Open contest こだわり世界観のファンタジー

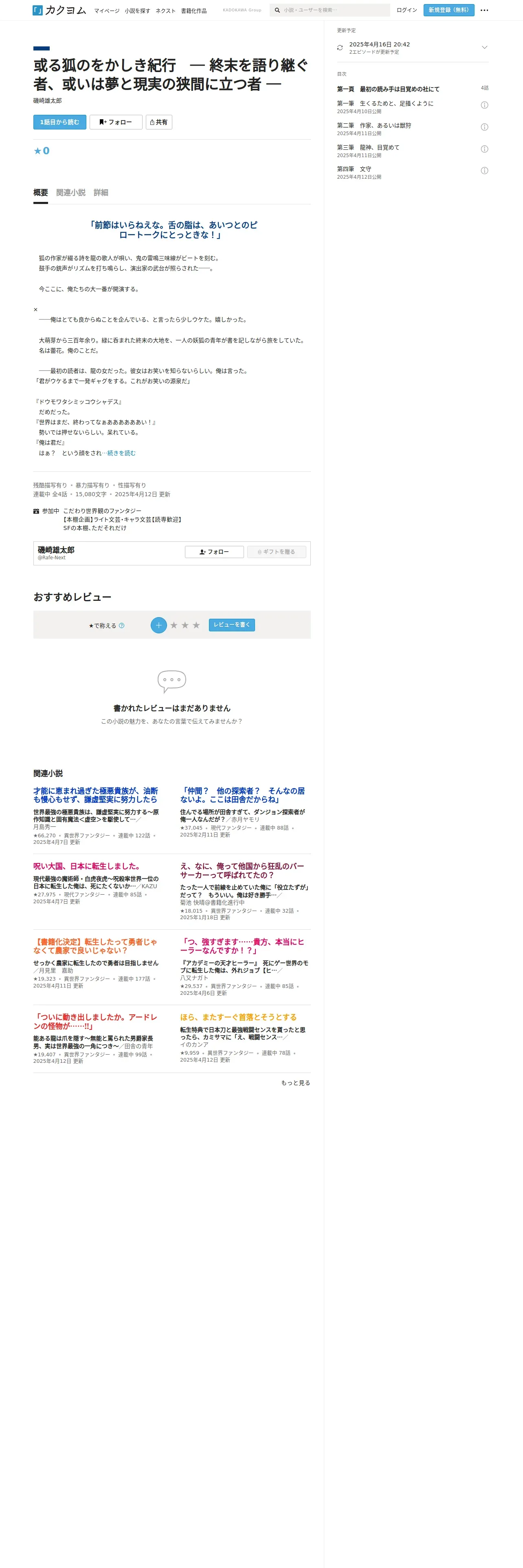tap(102, 511)
